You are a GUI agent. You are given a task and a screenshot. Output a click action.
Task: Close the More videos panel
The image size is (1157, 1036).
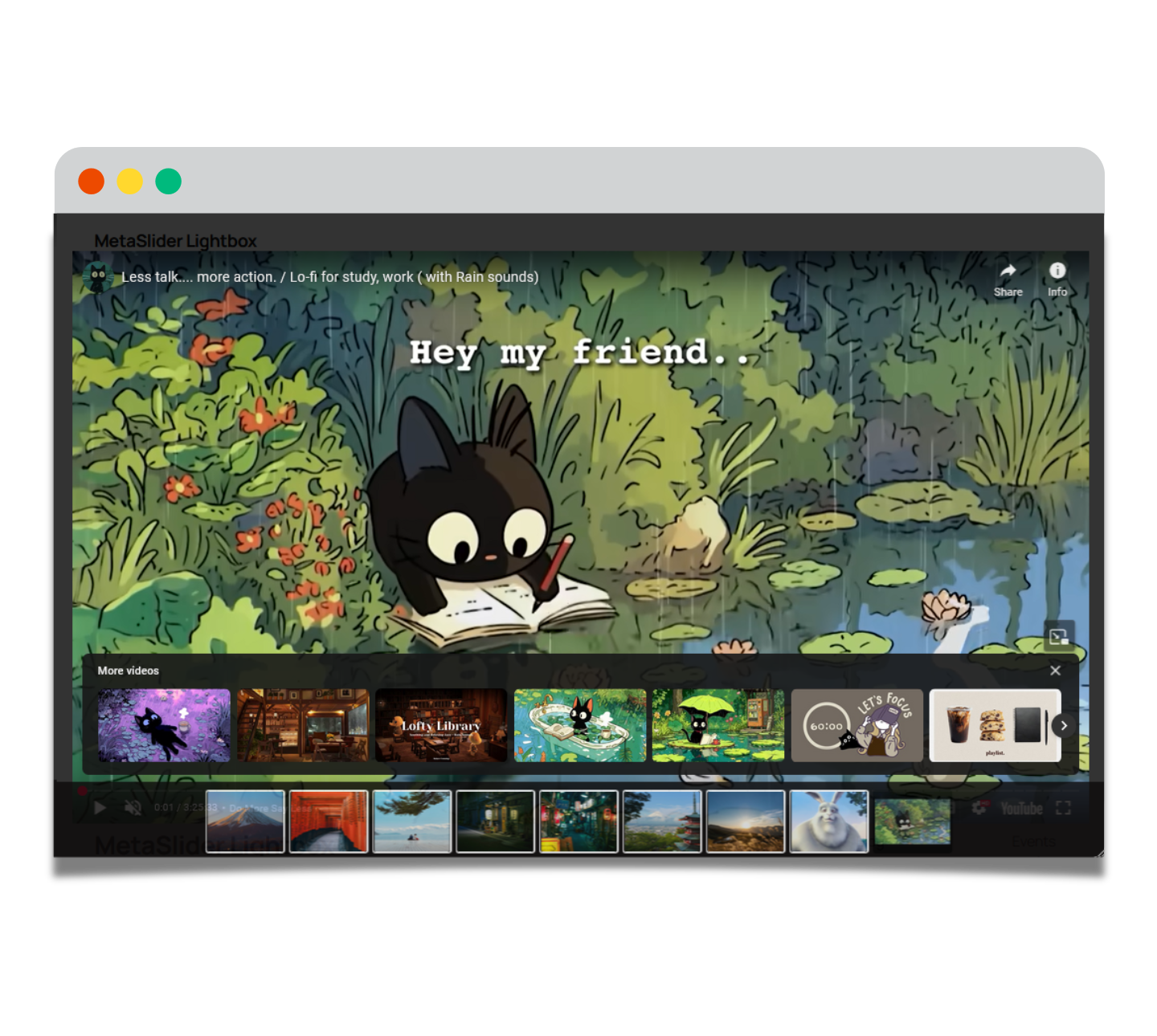pos(1055,671)
